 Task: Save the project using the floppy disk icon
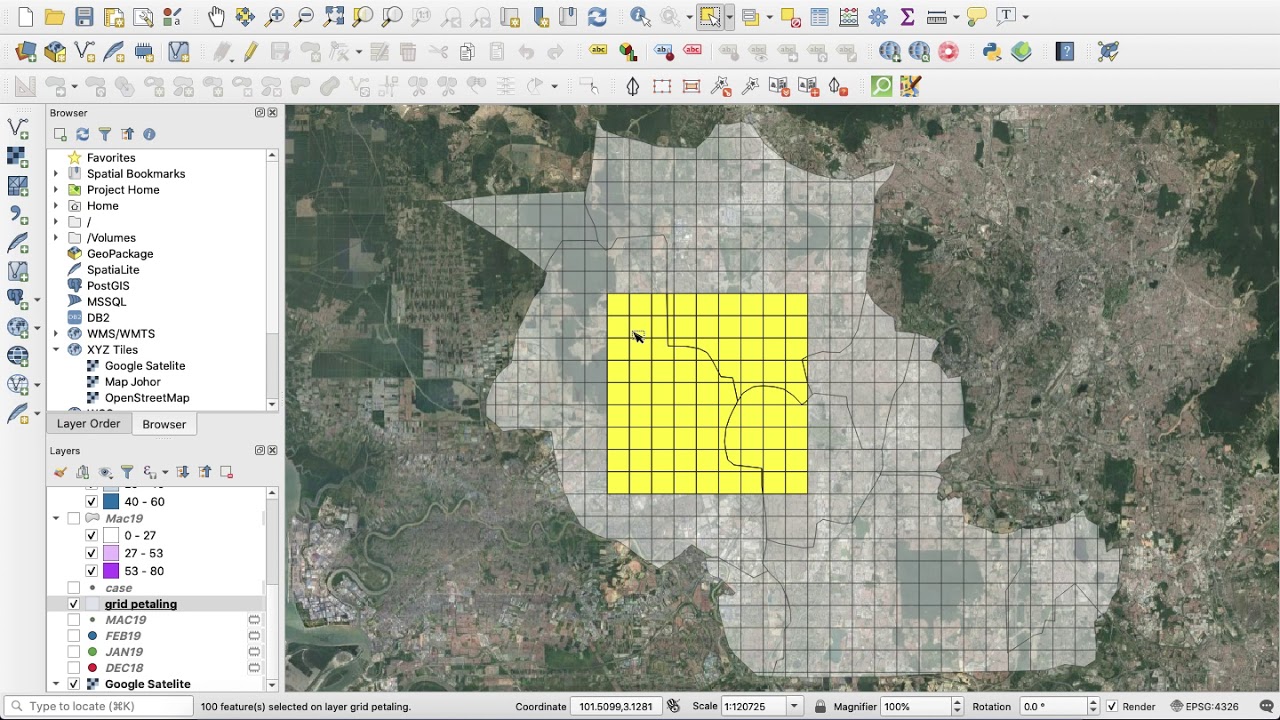tap(84, 17)
